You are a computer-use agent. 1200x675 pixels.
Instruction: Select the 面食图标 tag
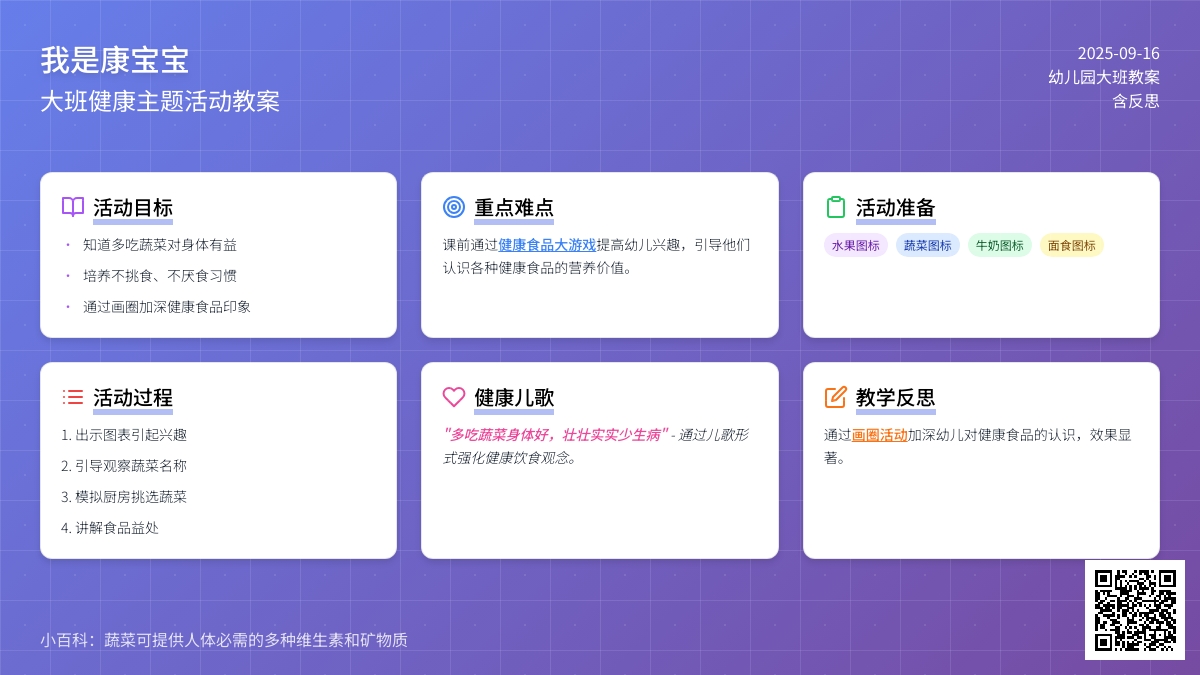[x=1071, y=246]
